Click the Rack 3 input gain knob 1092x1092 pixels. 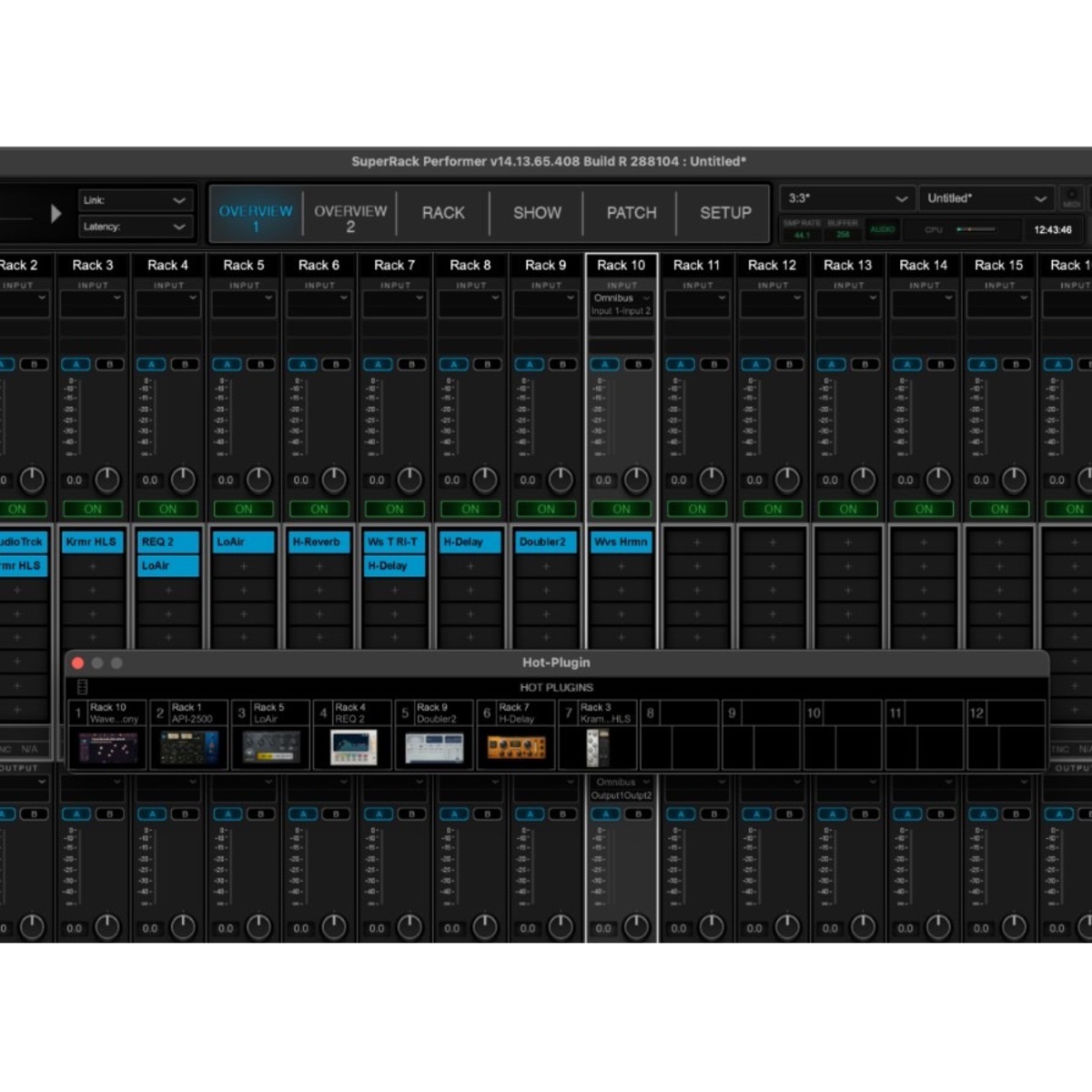[107, 479]
